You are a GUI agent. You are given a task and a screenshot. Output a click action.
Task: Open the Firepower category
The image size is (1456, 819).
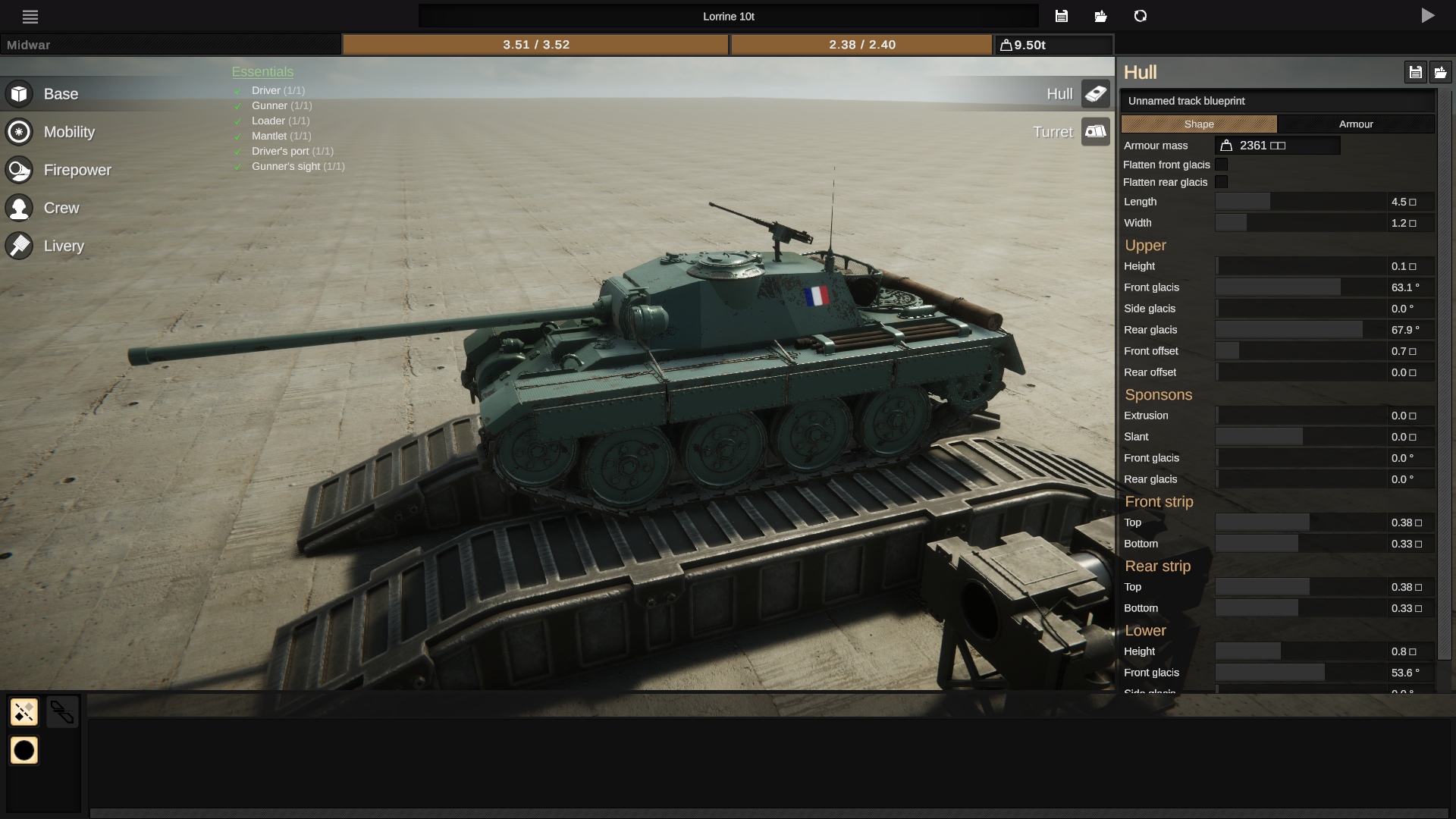[76, 170]
